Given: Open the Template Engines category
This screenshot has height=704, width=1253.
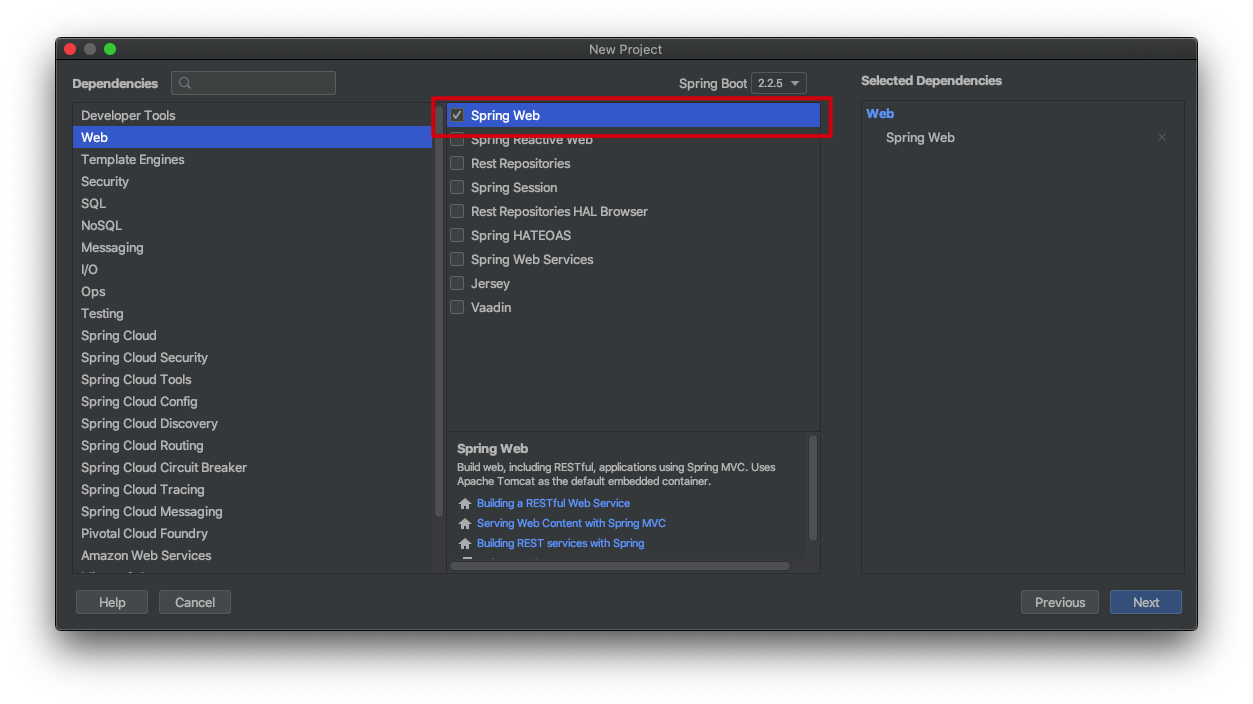Looking at the screenshot, I should [x=253, y=159].
